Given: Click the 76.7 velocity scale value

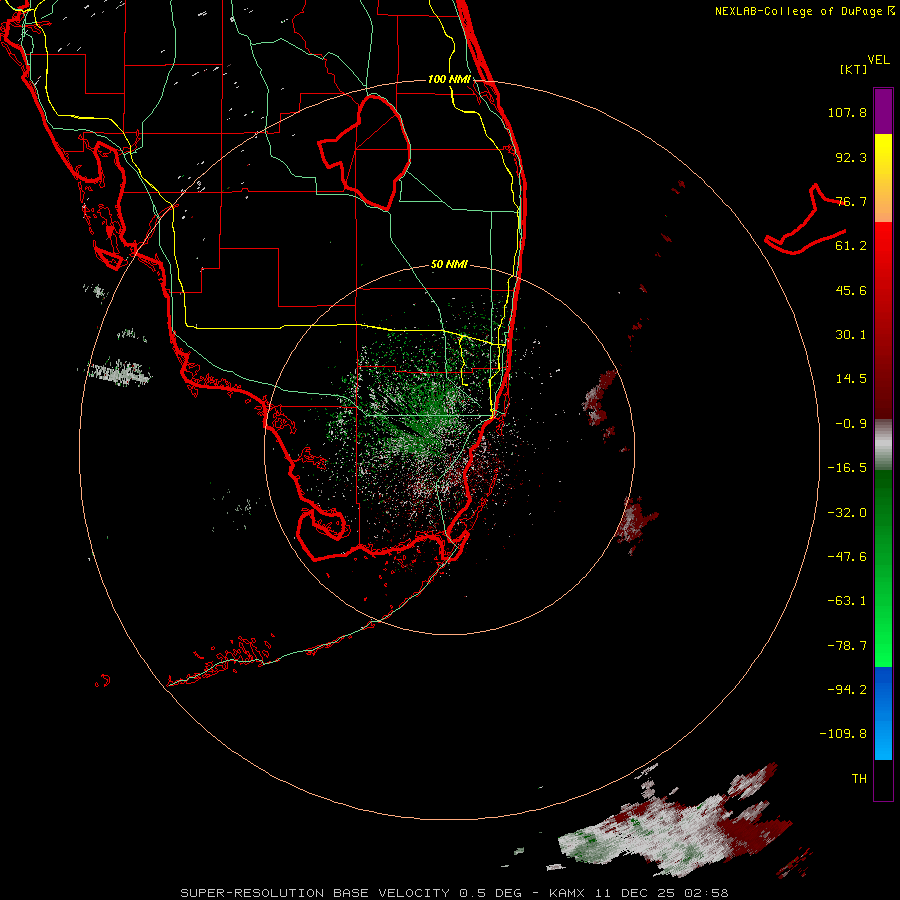Looking at the screenshot, I should click(851, 201).
